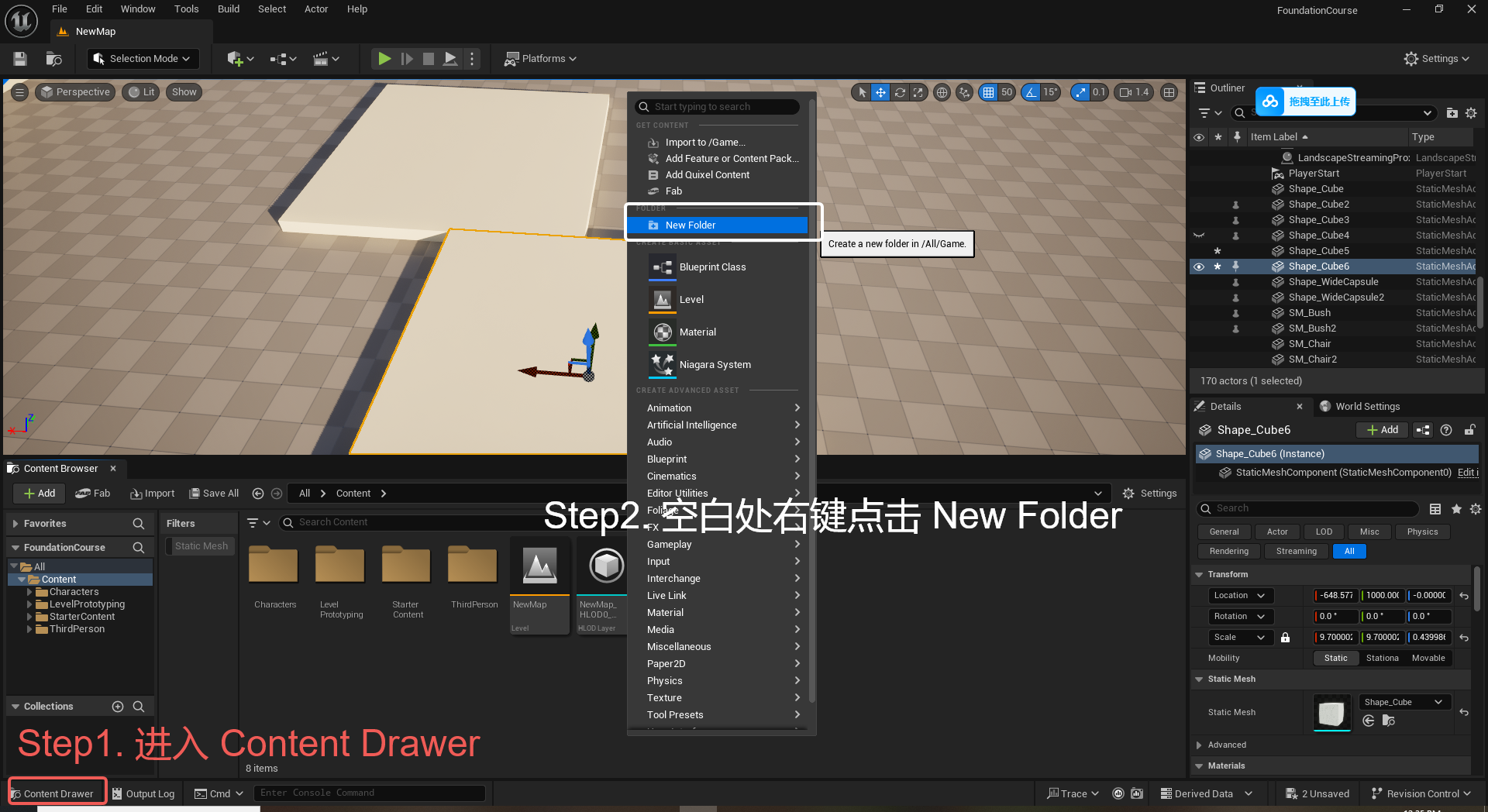
Task: Activate the rotate gizmo tool
Action: tap(900, 92)
